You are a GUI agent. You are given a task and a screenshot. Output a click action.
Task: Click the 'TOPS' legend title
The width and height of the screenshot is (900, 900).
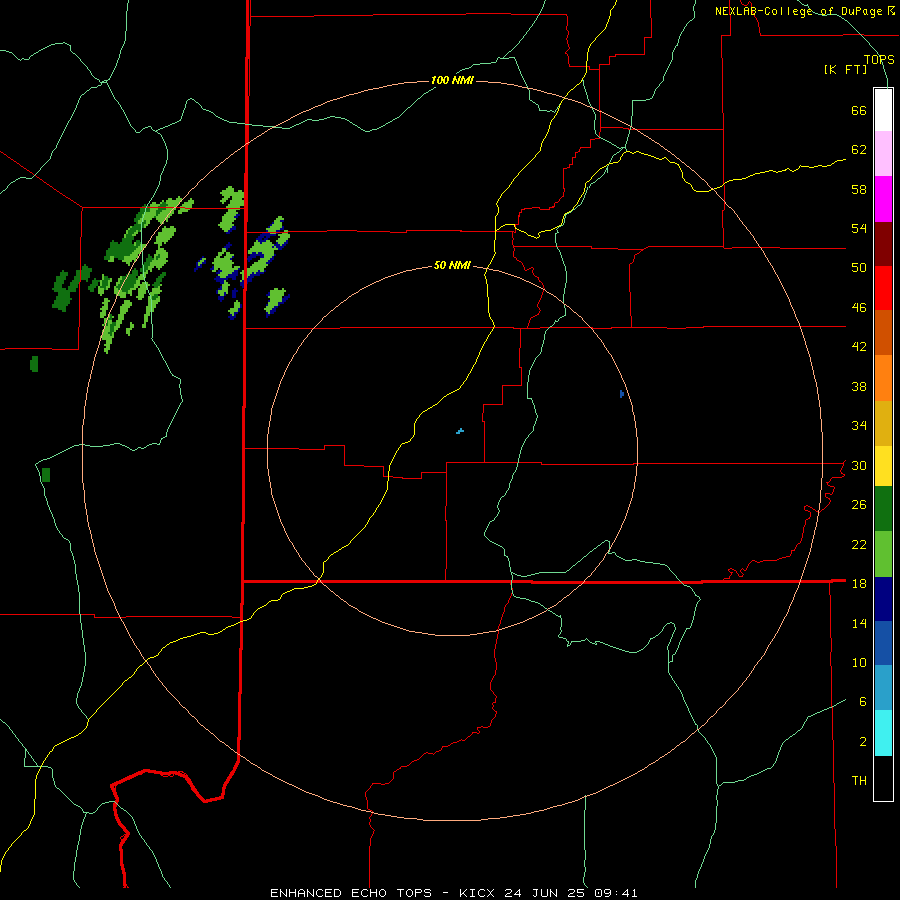[879, 59]
